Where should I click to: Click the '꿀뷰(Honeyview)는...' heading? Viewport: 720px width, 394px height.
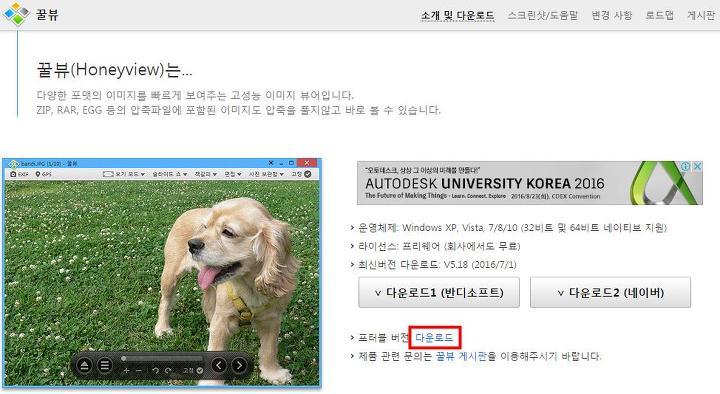click(114, 70)
